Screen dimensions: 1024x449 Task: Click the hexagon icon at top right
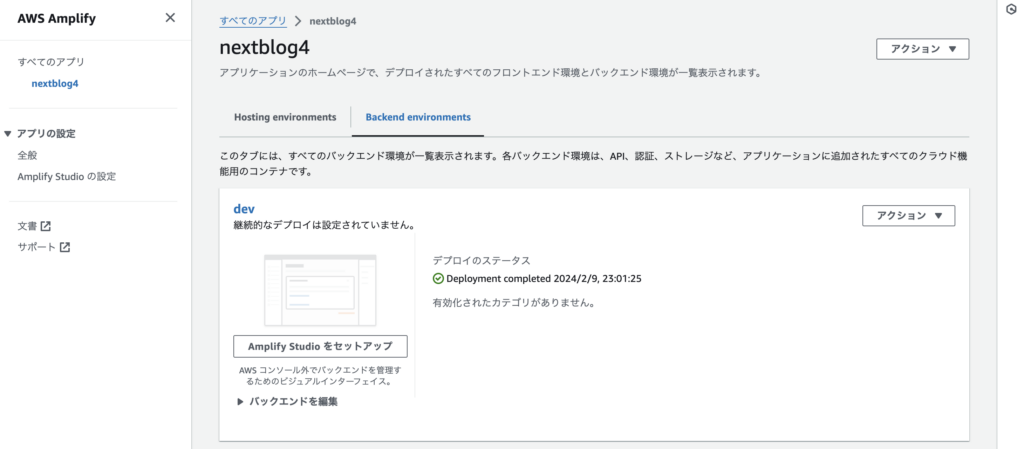click(x=1013, y=10)
